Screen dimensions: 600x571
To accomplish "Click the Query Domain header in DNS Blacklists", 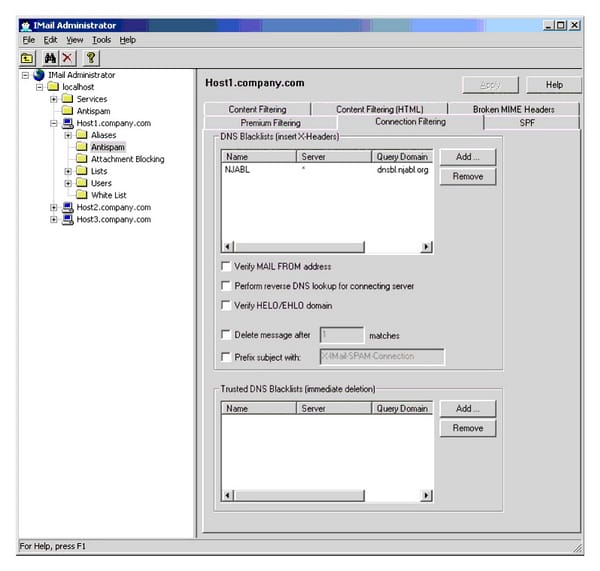I will [402, 157].
